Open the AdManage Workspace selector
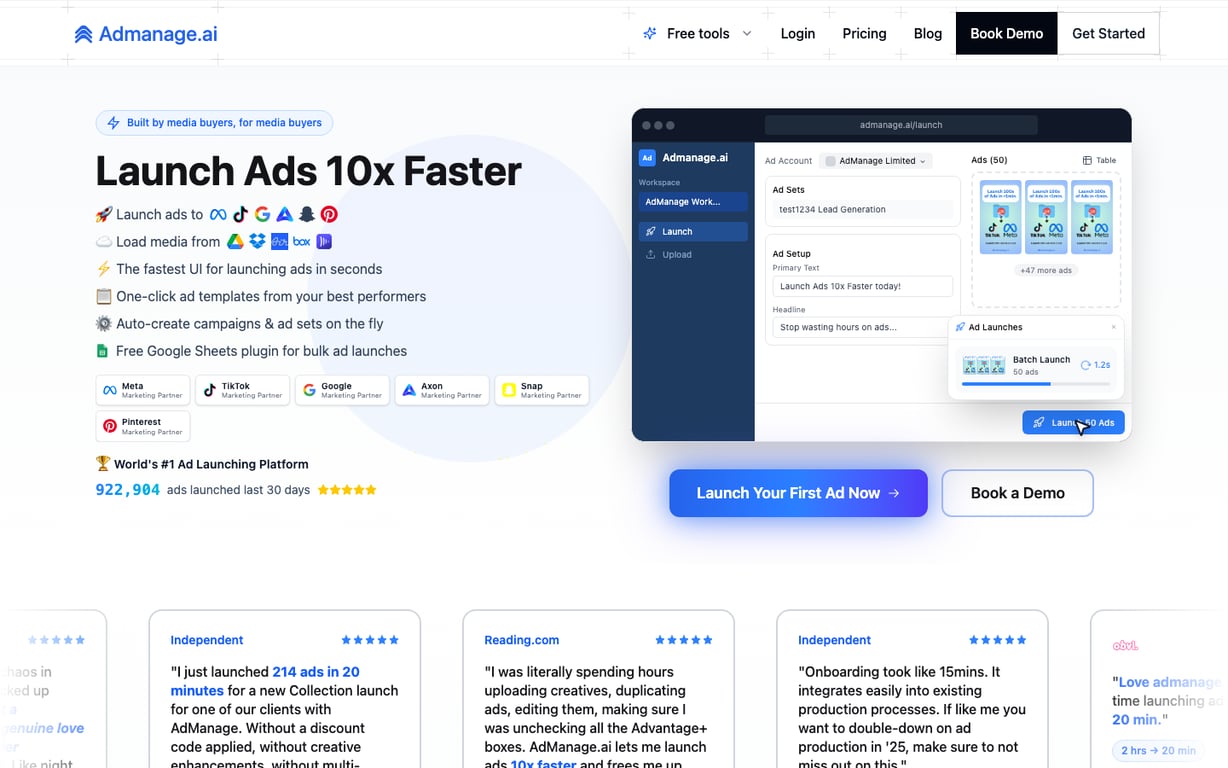The height and width of the screenshot is (768, 1228). (x=693, y=201)
